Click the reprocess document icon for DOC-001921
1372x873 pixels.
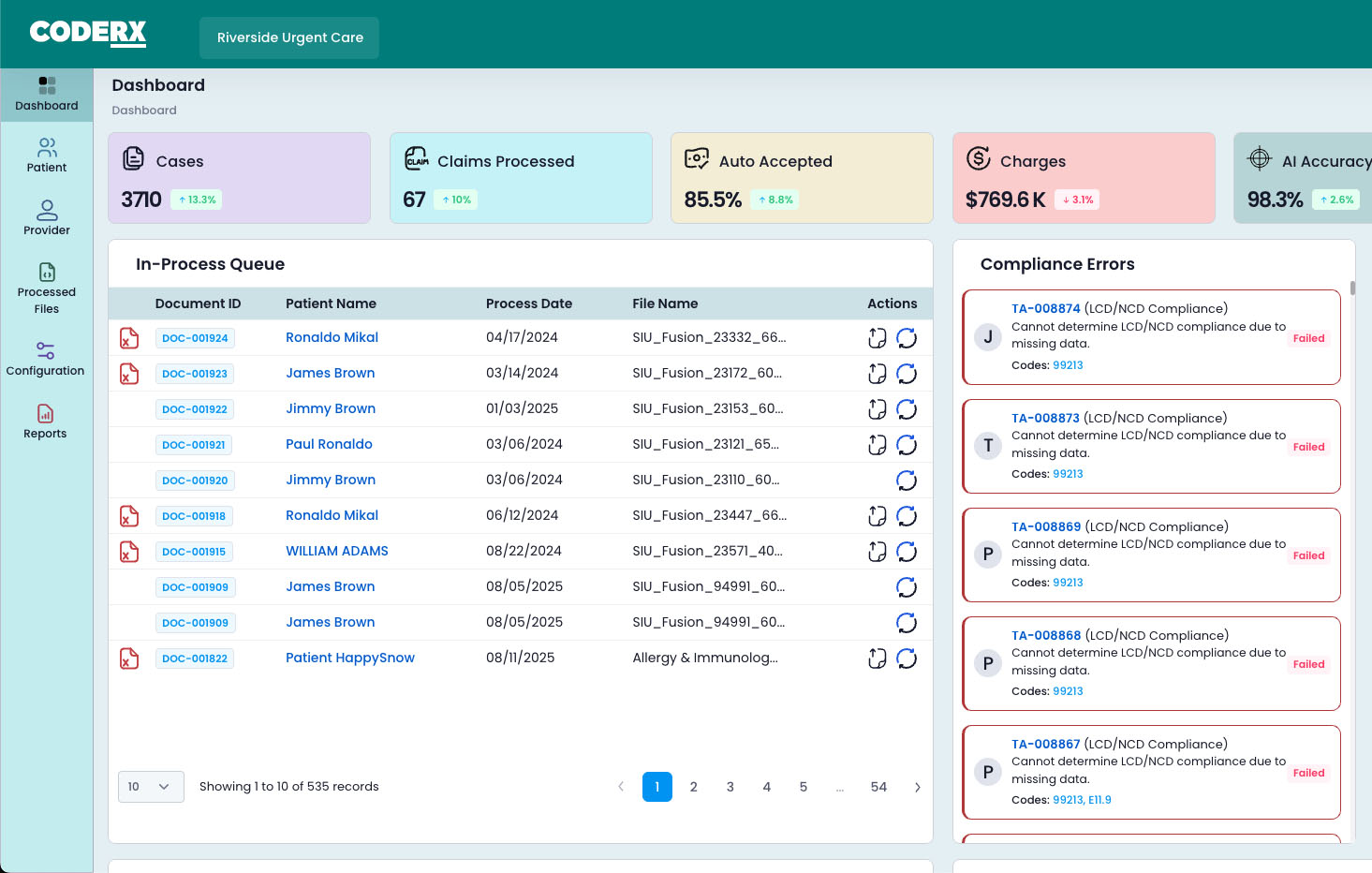click(x=877, y=445)
